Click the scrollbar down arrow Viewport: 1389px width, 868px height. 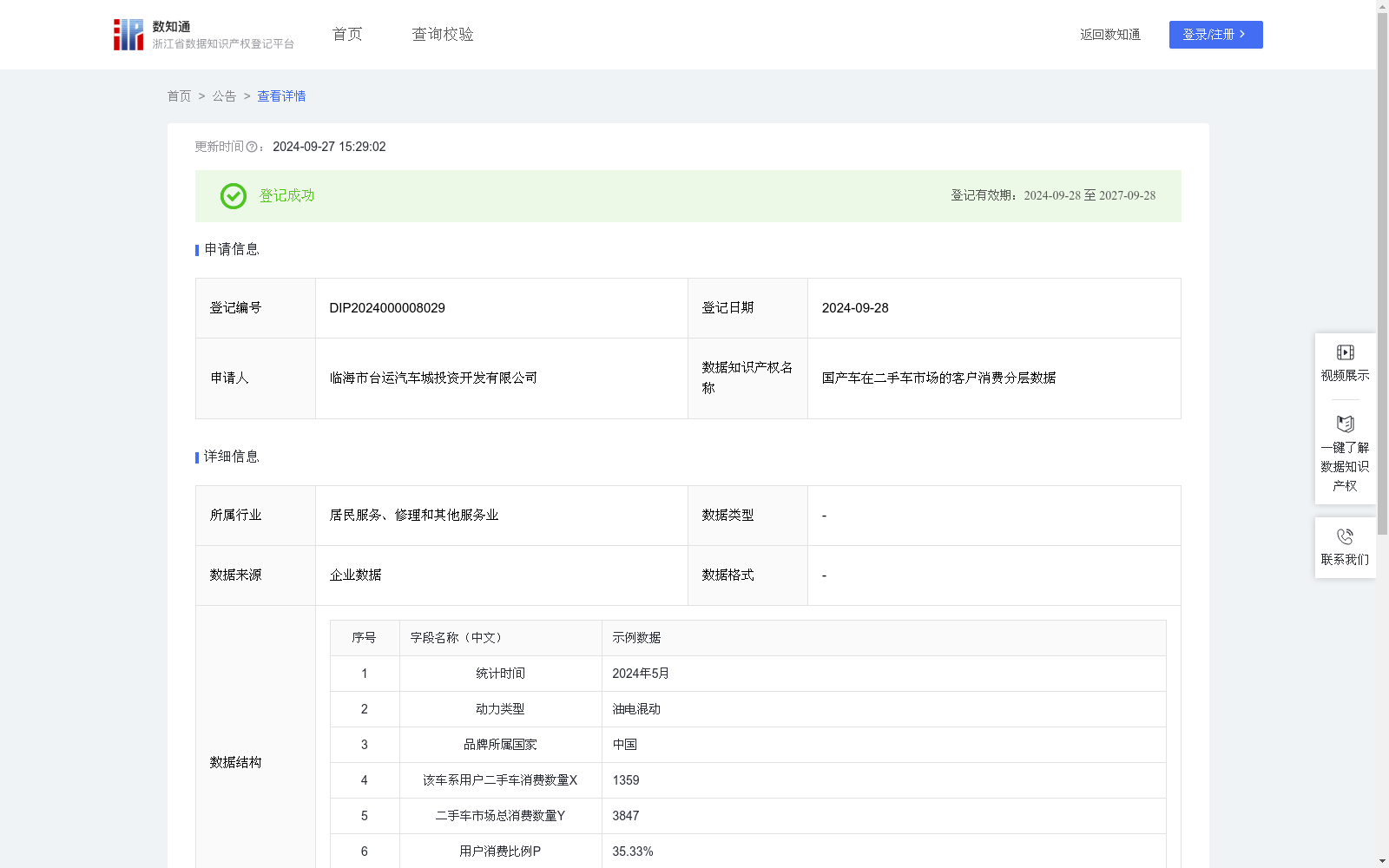1382,861
